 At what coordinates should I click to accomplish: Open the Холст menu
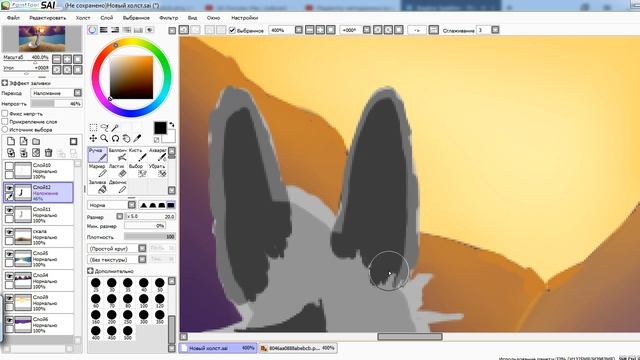tap(83, 18)
